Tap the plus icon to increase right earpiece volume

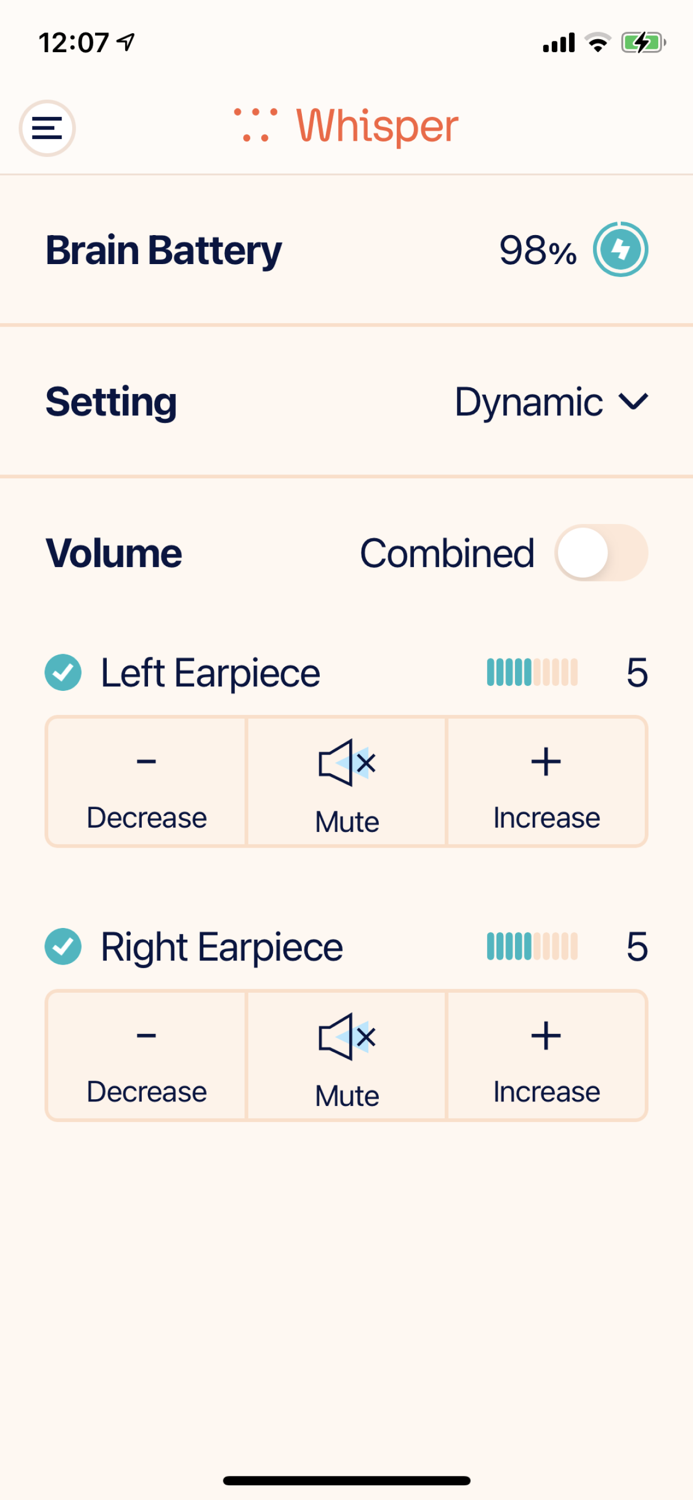(546, 1037)
